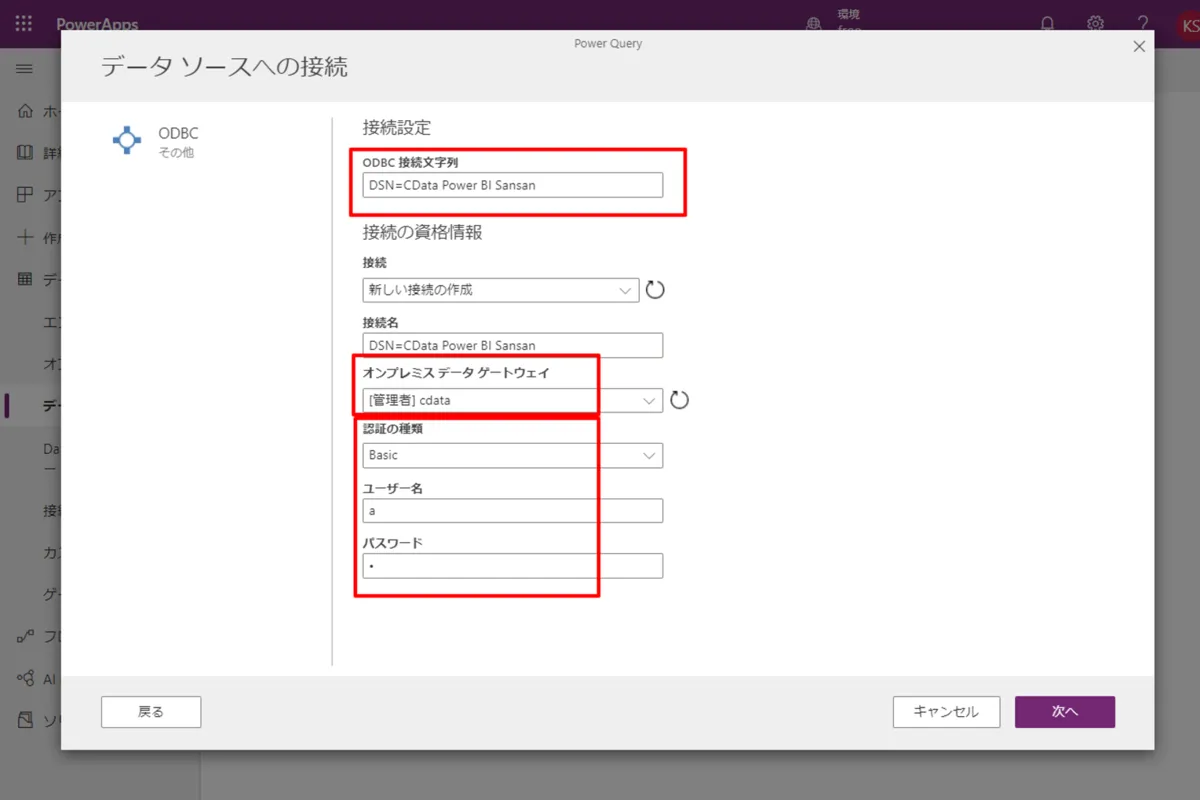Open the Basic 認証の種類 dropdown
Image resolution: width=1200 pixels, height=800 pixels.
[x=648, y=455]
